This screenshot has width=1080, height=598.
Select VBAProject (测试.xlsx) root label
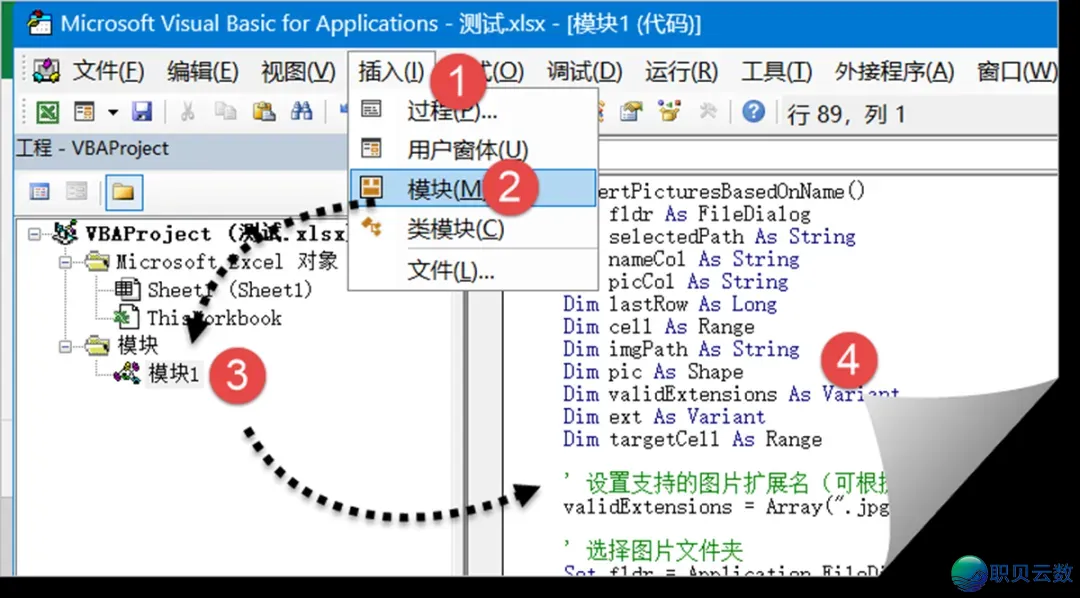tap(218, 234)
